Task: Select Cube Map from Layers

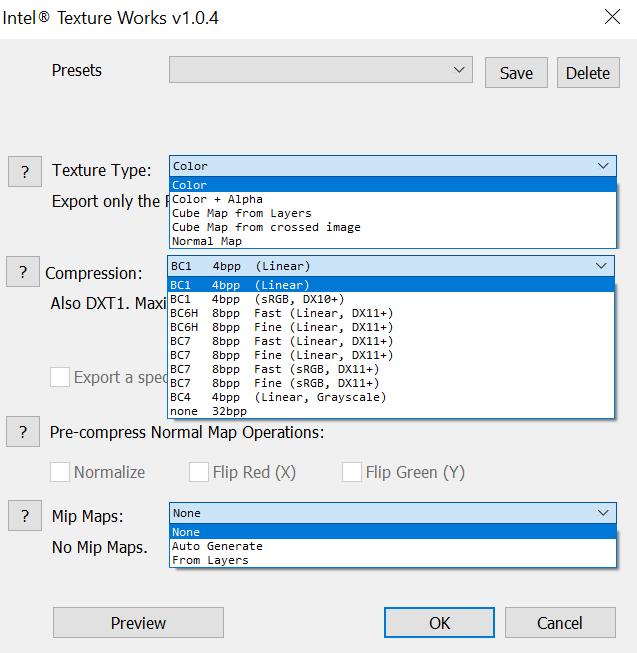Action: (x=393, y=213)
